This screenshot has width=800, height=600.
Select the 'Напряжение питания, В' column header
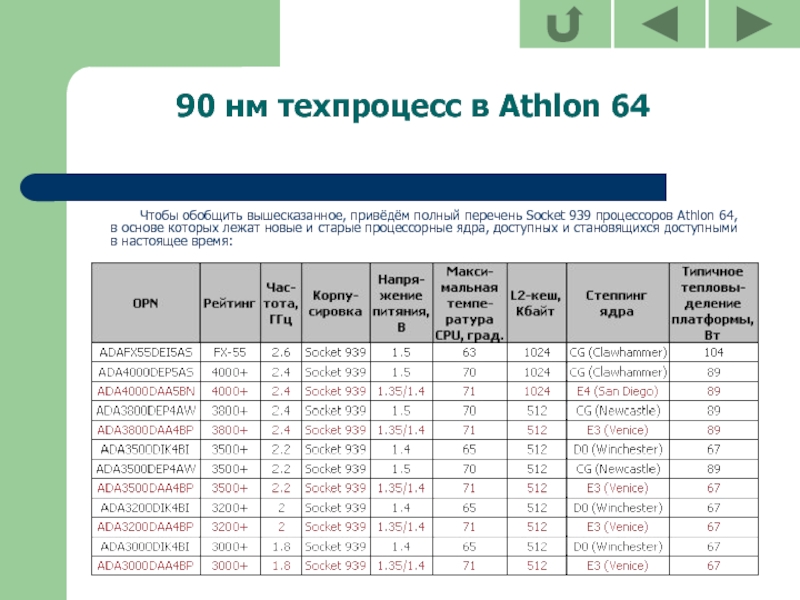[x=401, y=303]
